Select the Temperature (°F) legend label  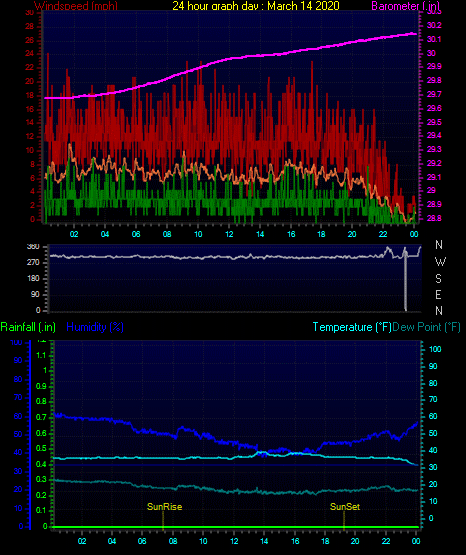click(x=352, y=327)
